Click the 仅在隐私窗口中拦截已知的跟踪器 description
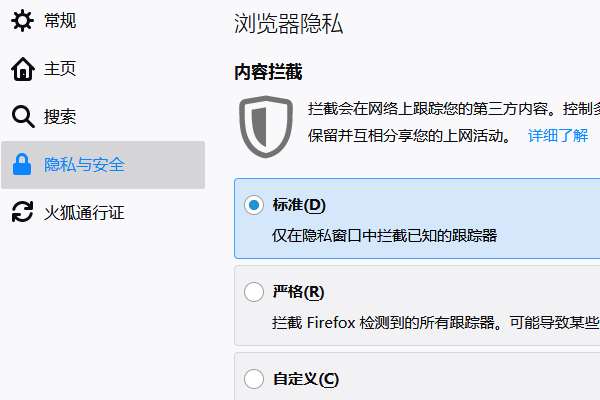Screen dimensions: 600x400 385,236
